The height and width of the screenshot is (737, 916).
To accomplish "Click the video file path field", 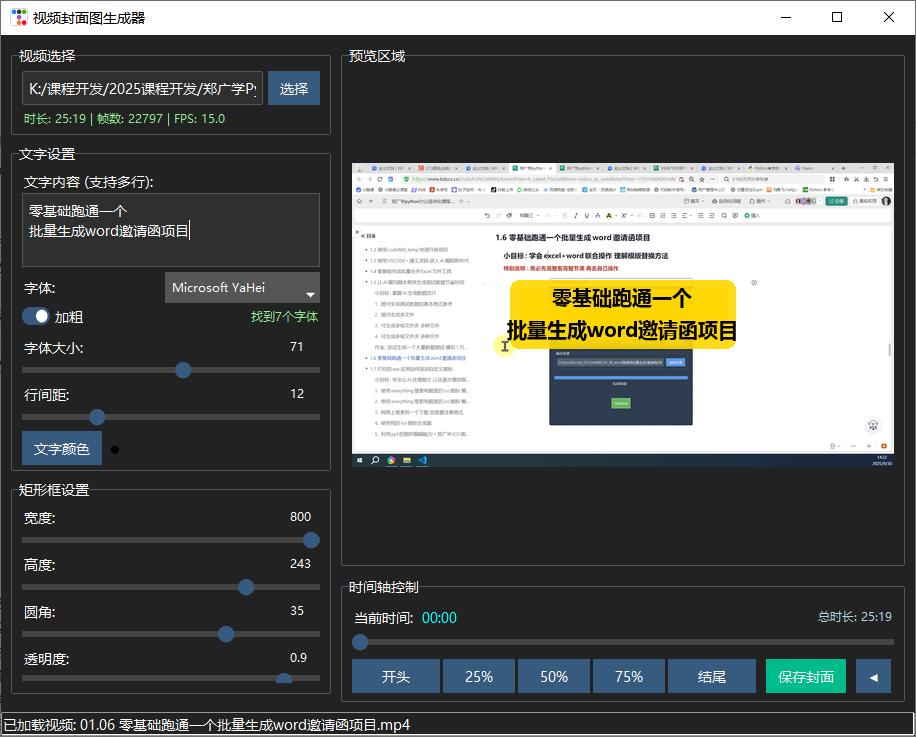I will tap(143, 89).
